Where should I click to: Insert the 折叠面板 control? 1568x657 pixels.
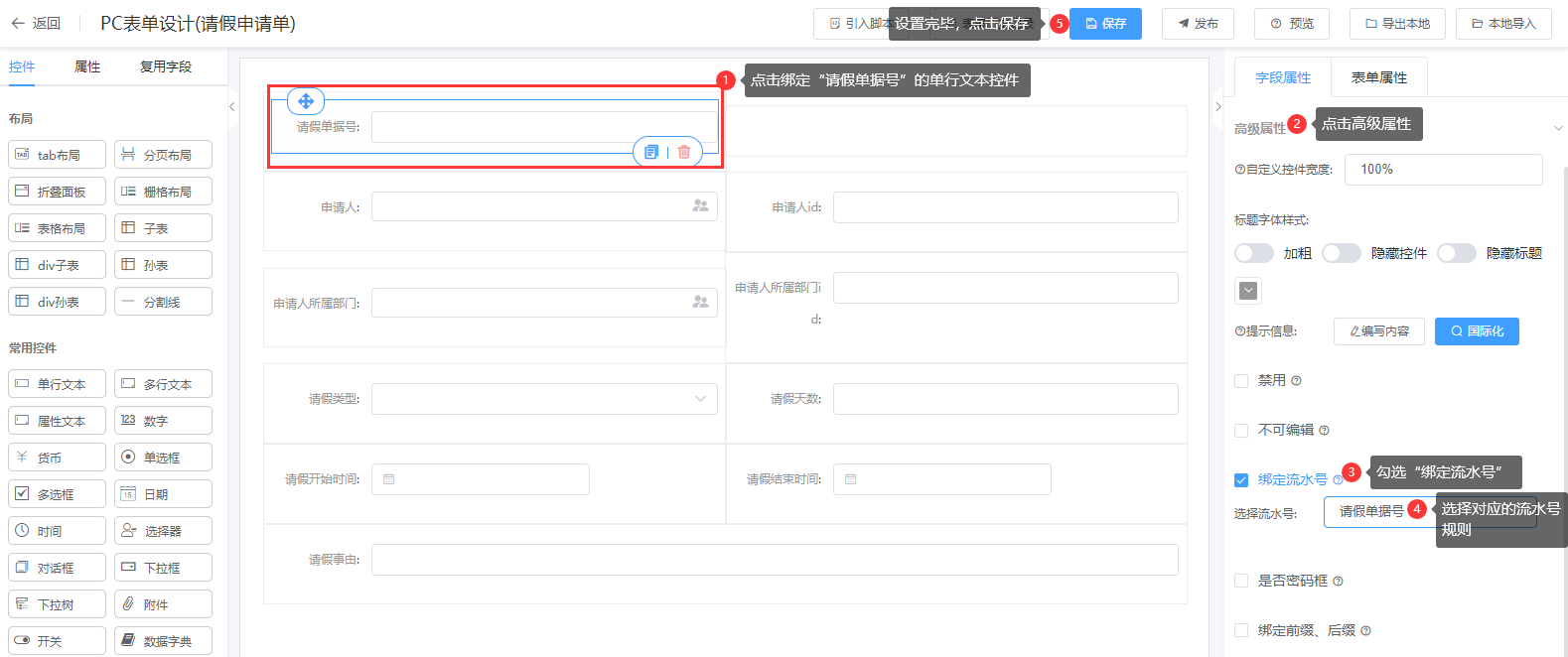coord(57,192)
